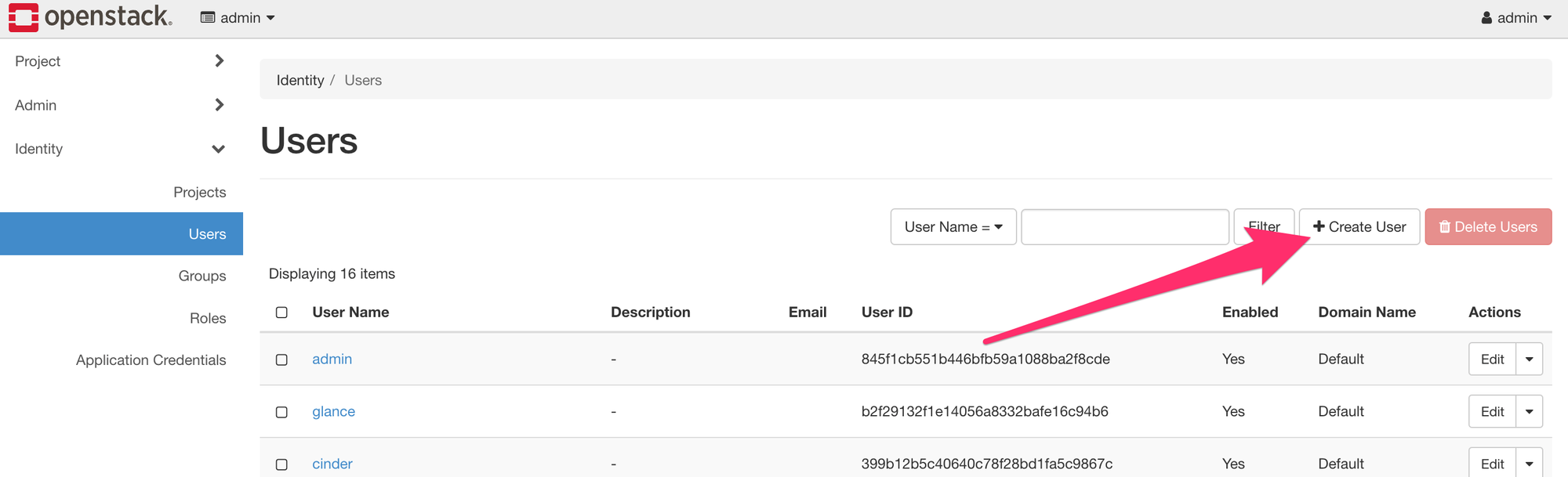The image size is (1568, 477).
Task: Tick the select-all checkbox in table header
Action: point(281,313)
